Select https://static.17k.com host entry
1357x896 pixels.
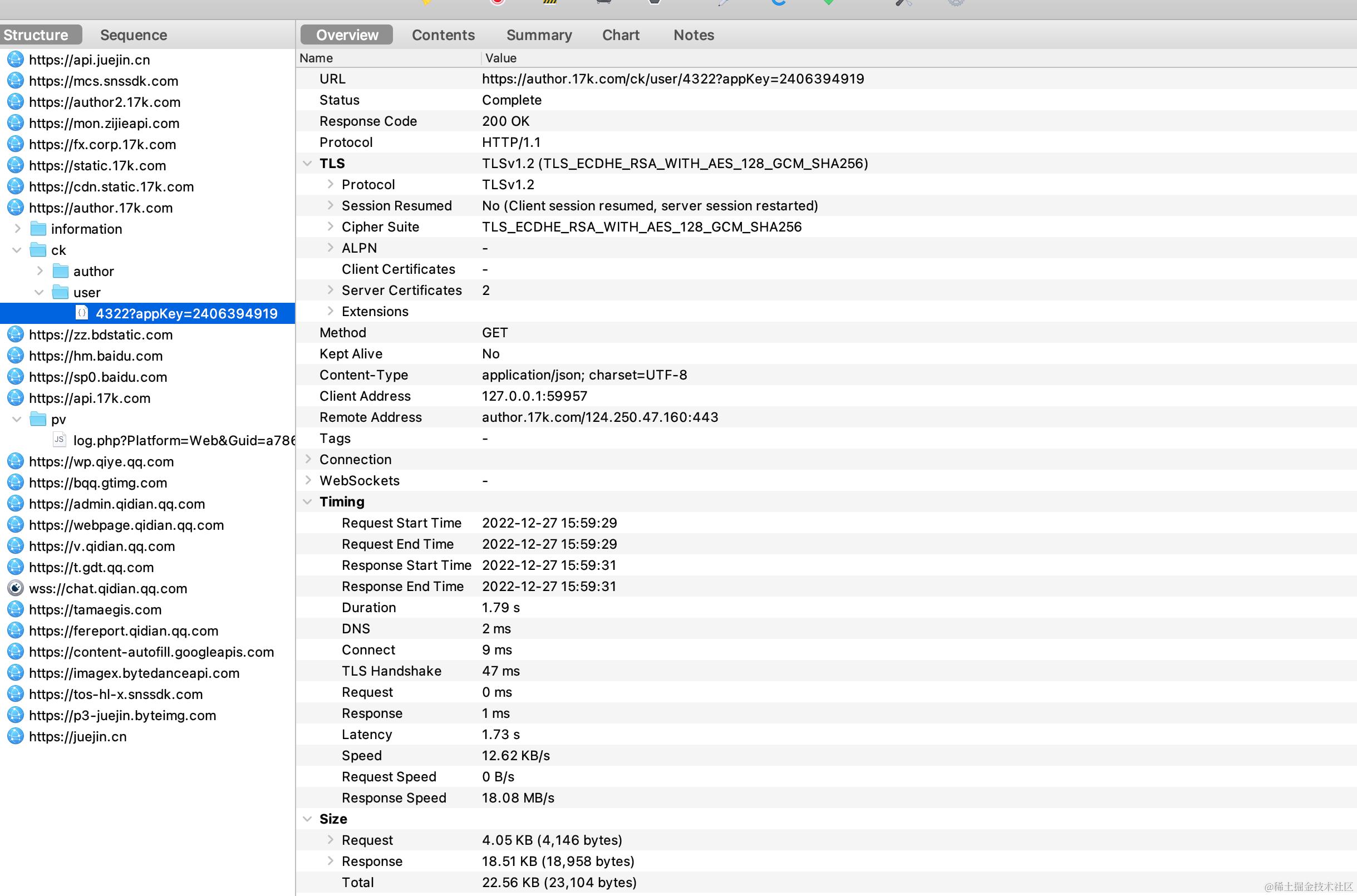tap(97, 165)
